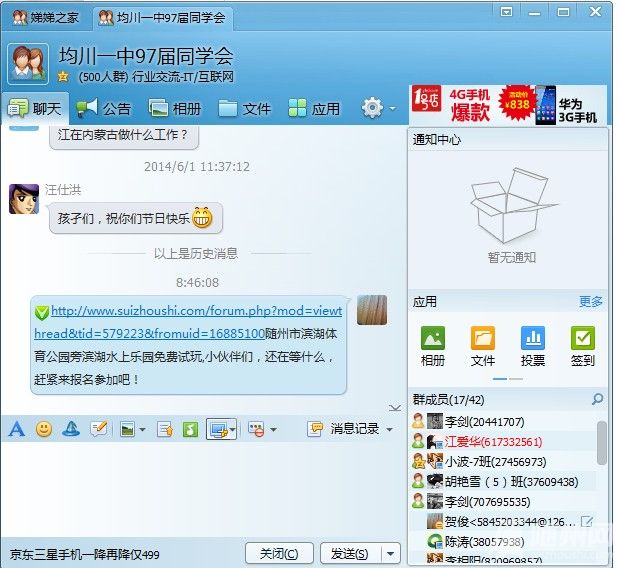
Task: Click the group star level icon
Action: coord(63,76)
